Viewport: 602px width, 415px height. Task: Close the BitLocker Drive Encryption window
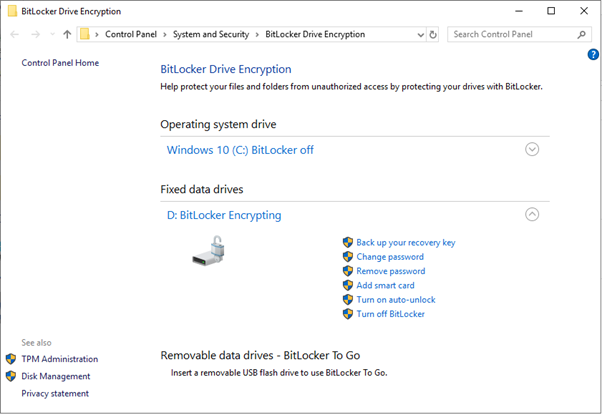(584, 11)
